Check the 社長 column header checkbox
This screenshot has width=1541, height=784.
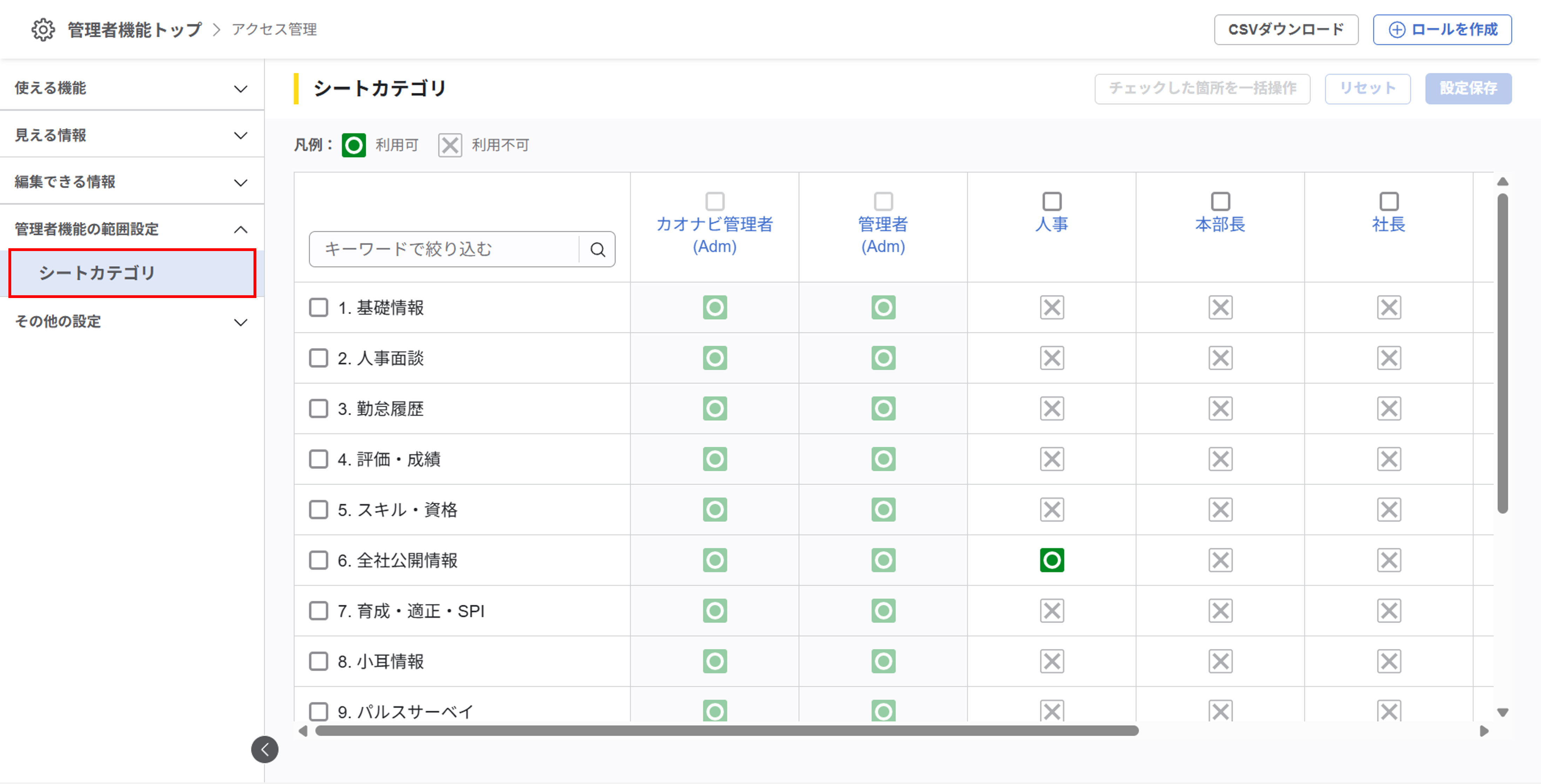(x=1388, y=201)
